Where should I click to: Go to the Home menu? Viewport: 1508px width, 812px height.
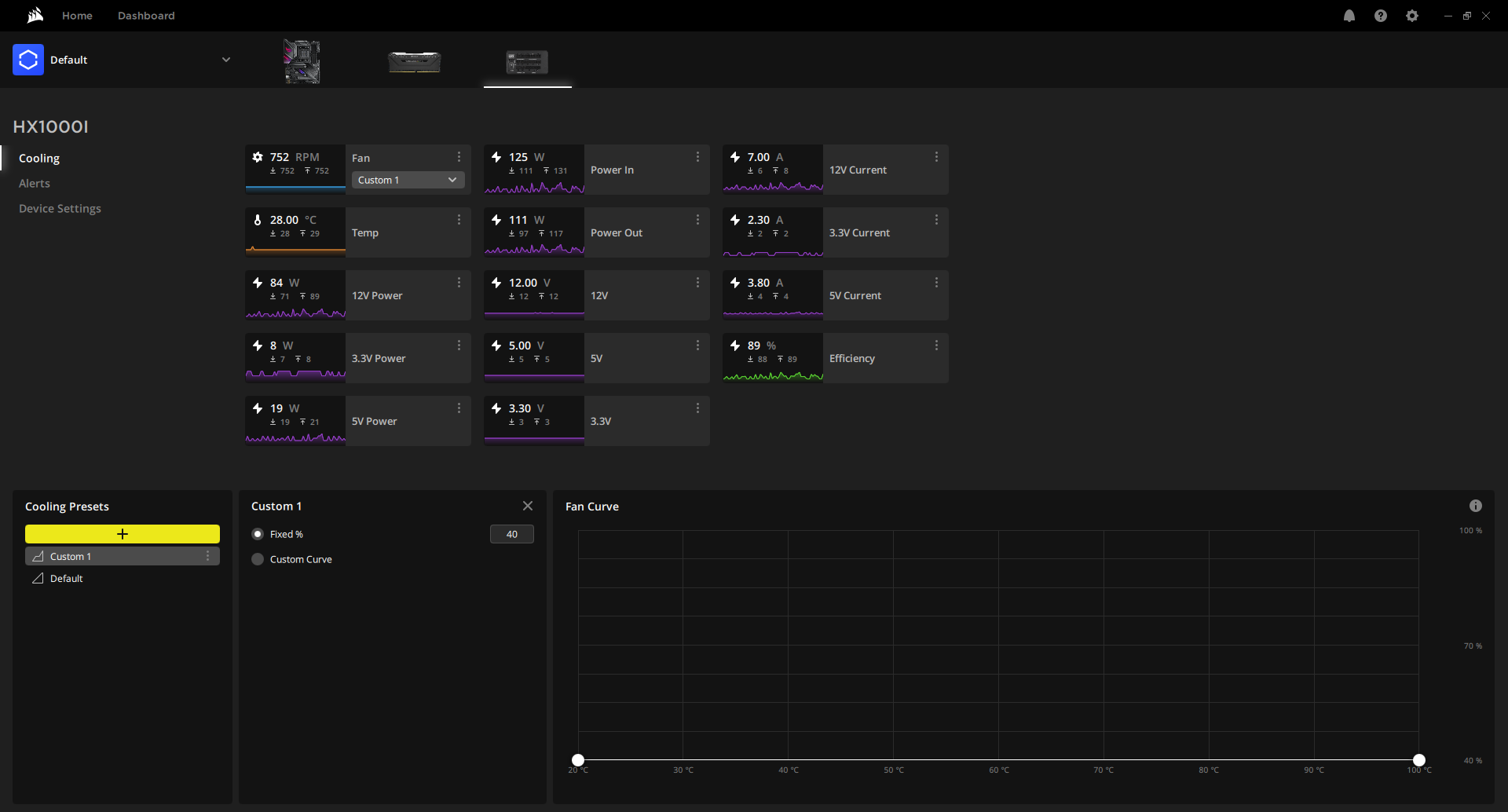pos(77,16)
